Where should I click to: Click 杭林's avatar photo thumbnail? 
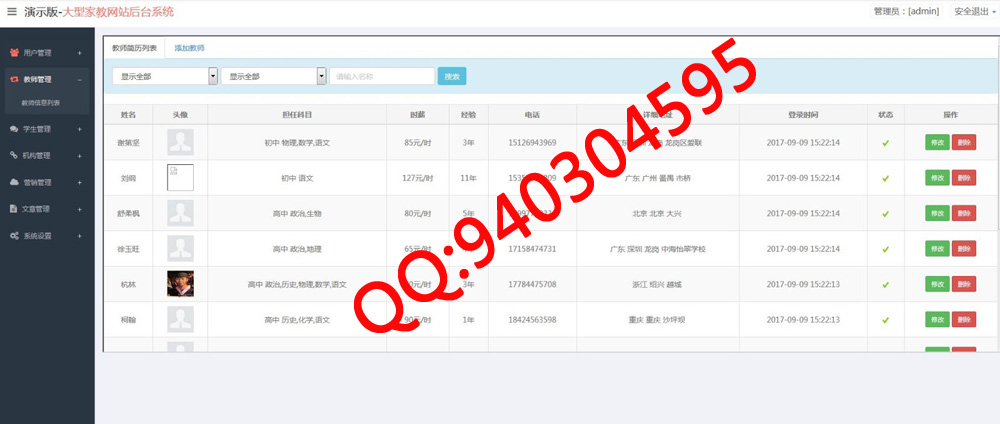click(180, 284)
